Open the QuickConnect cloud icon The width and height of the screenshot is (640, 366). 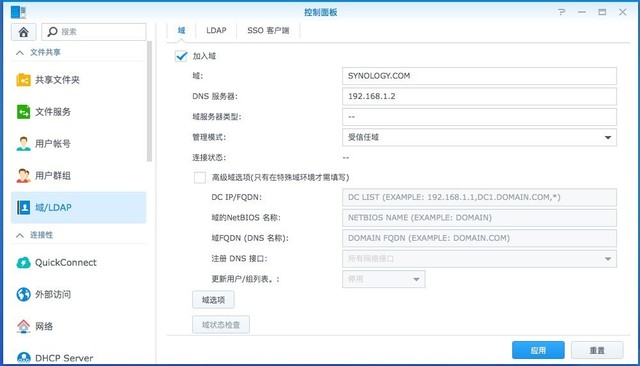coord(23,262)
